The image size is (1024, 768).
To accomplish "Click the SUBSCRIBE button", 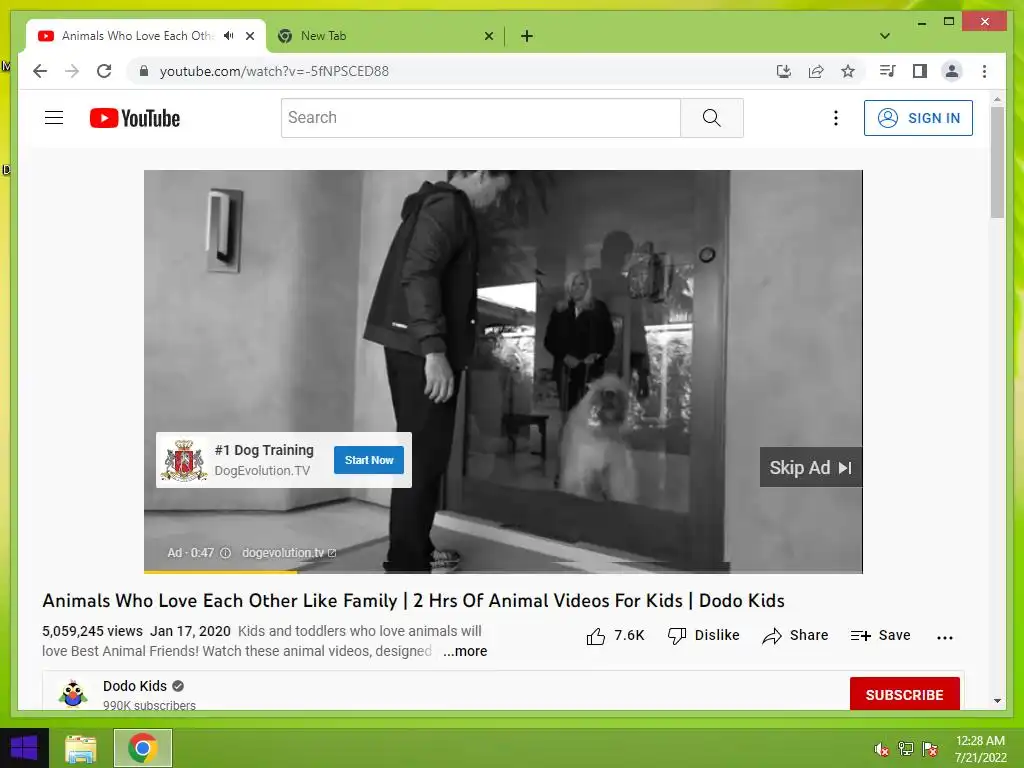I will (x=904, y=695).
